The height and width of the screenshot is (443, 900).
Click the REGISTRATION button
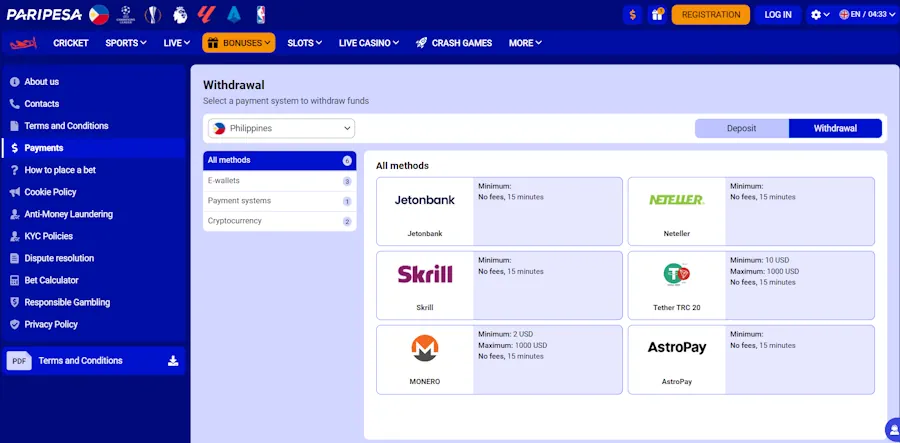point(711,15)
